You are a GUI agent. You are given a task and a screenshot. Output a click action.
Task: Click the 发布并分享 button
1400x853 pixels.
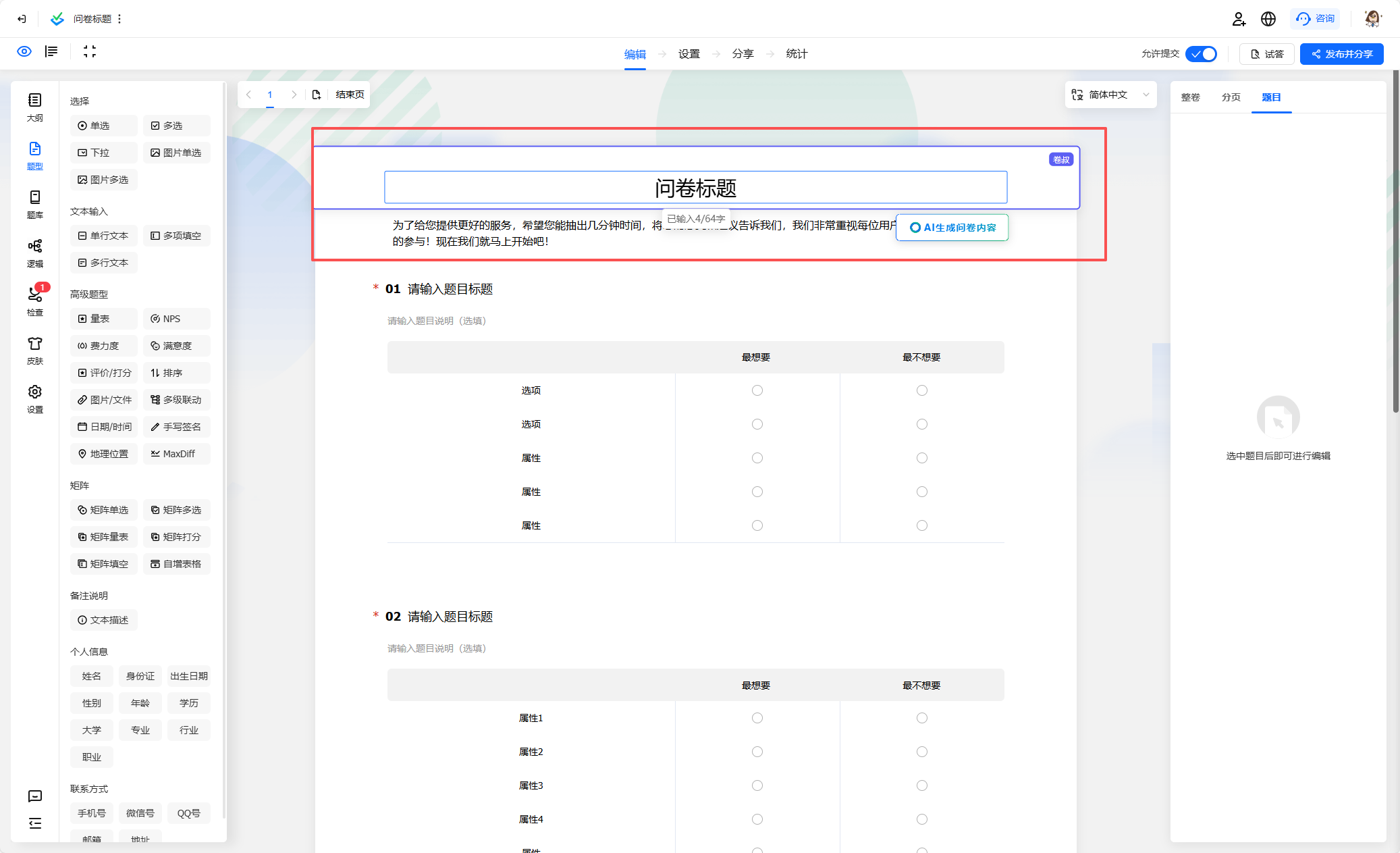[x=1341, y=54]
